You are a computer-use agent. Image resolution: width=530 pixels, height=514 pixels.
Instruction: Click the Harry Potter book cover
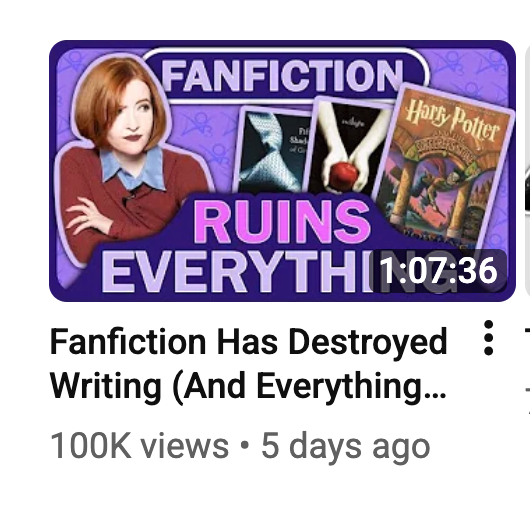445,165
